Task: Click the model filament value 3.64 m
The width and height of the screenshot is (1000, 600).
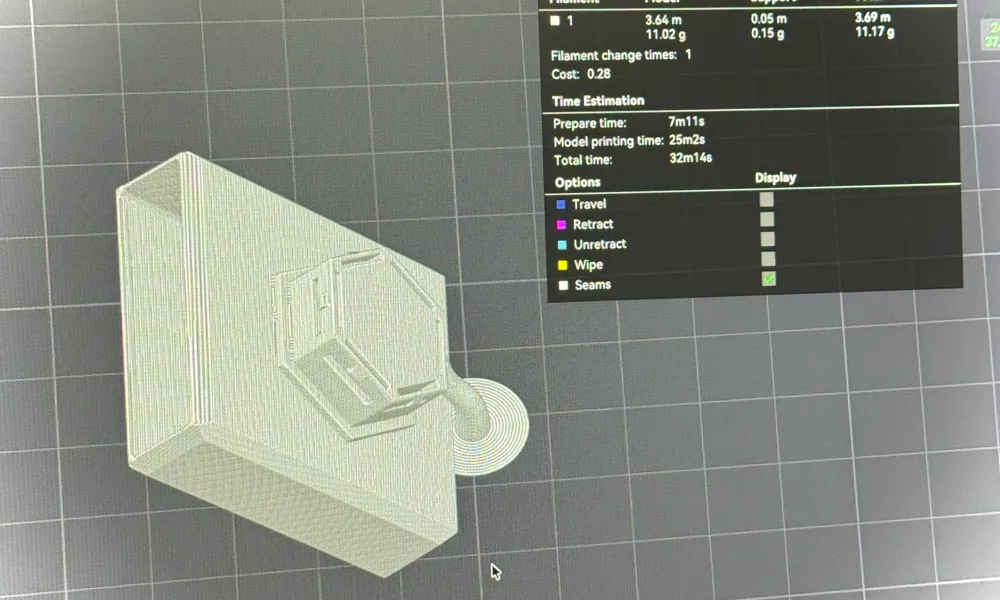Action: click(663, 20)
